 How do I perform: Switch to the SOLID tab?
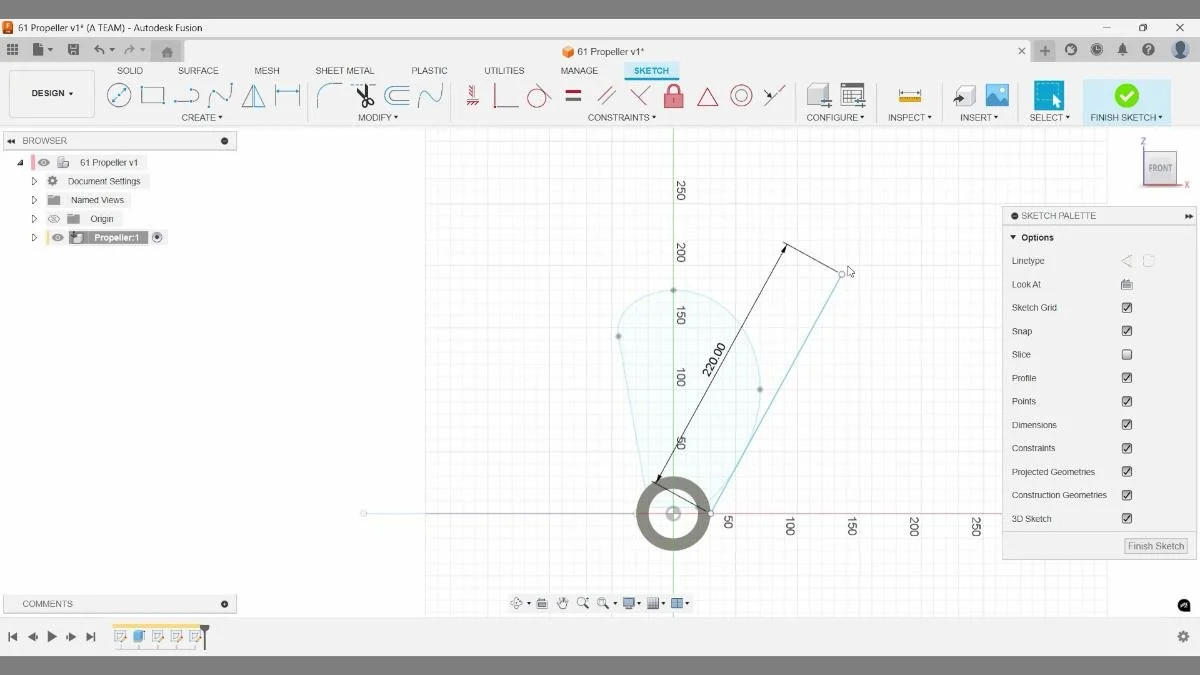pos(129,70)
